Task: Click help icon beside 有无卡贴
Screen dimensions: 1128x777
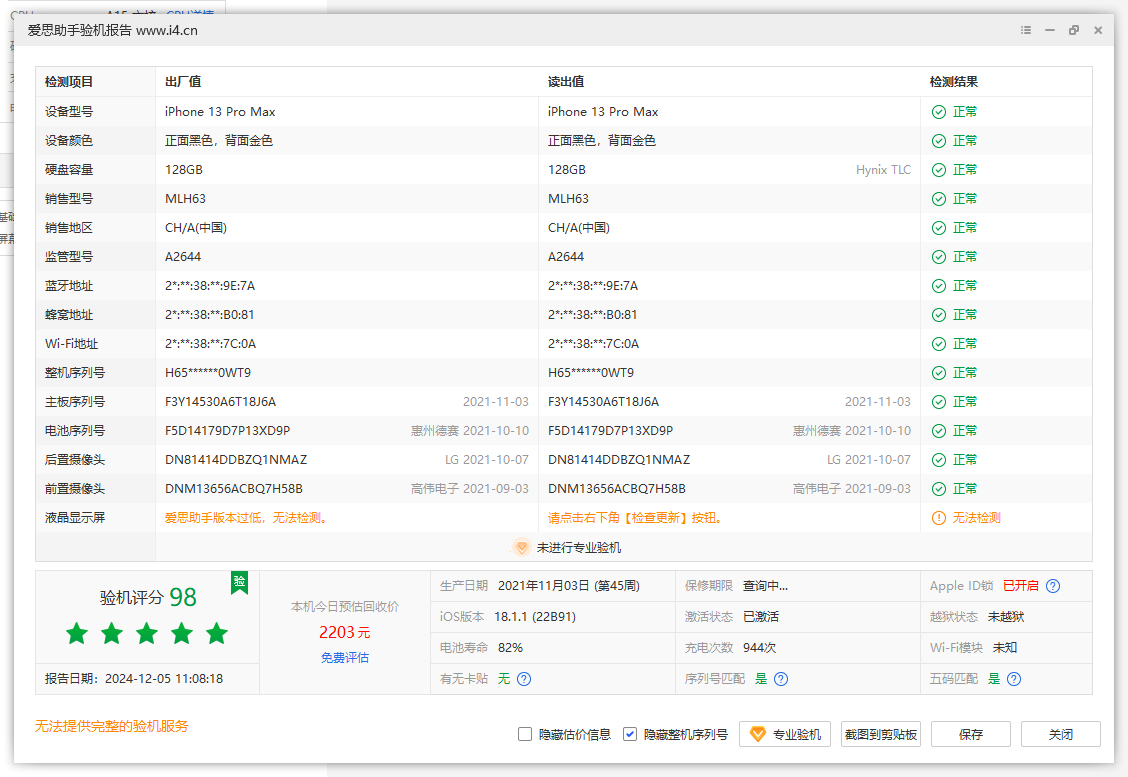Action: (524, 679)
